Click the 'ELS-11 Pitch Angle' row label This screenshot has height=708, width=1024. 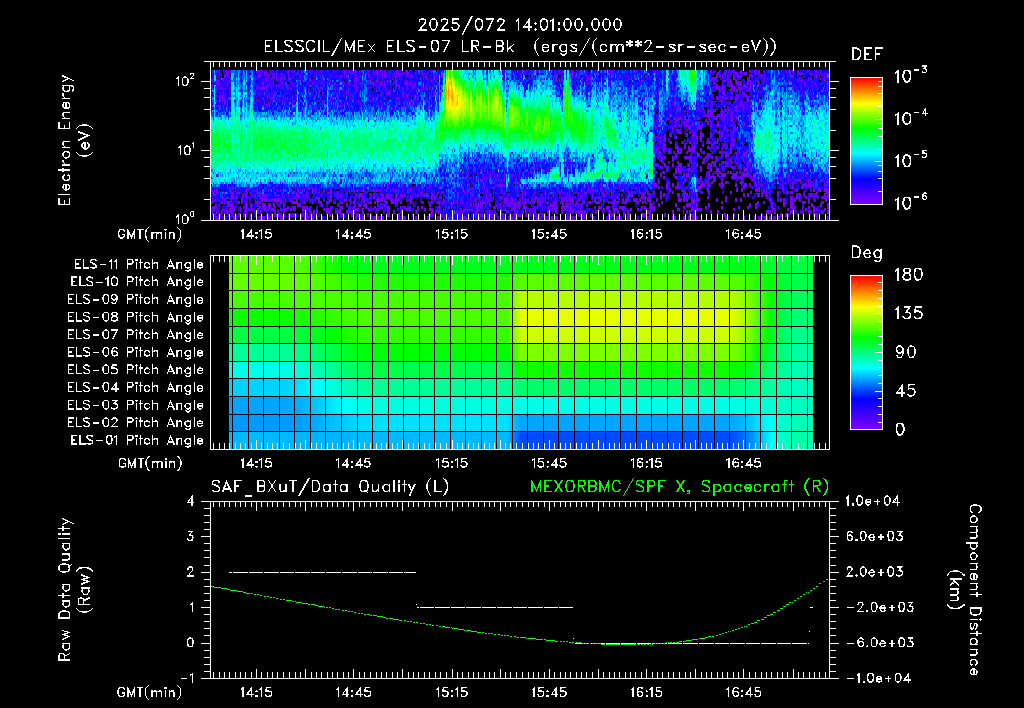[x=138, y=265]
